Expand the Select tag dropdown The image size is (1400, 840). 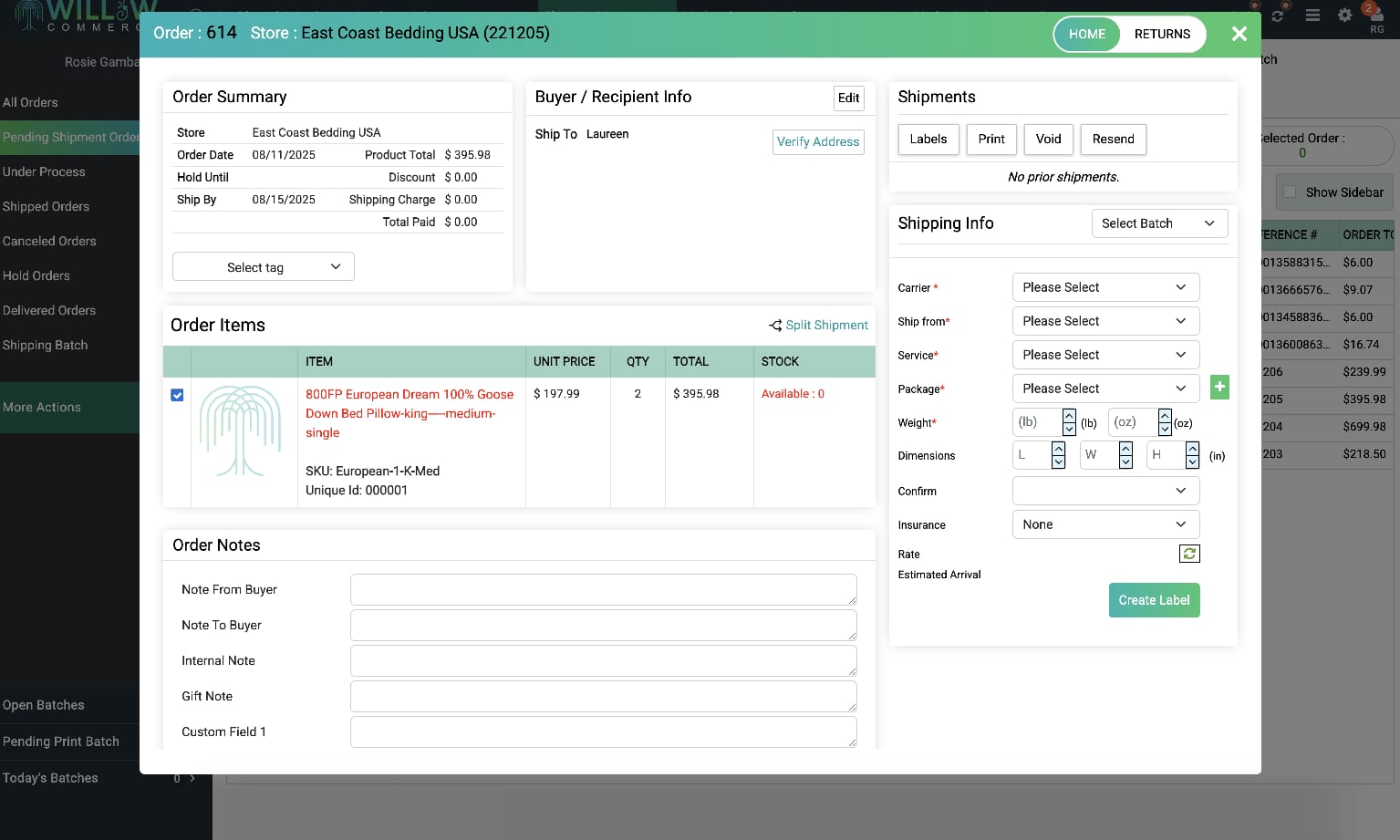click(x=263, y=267)
